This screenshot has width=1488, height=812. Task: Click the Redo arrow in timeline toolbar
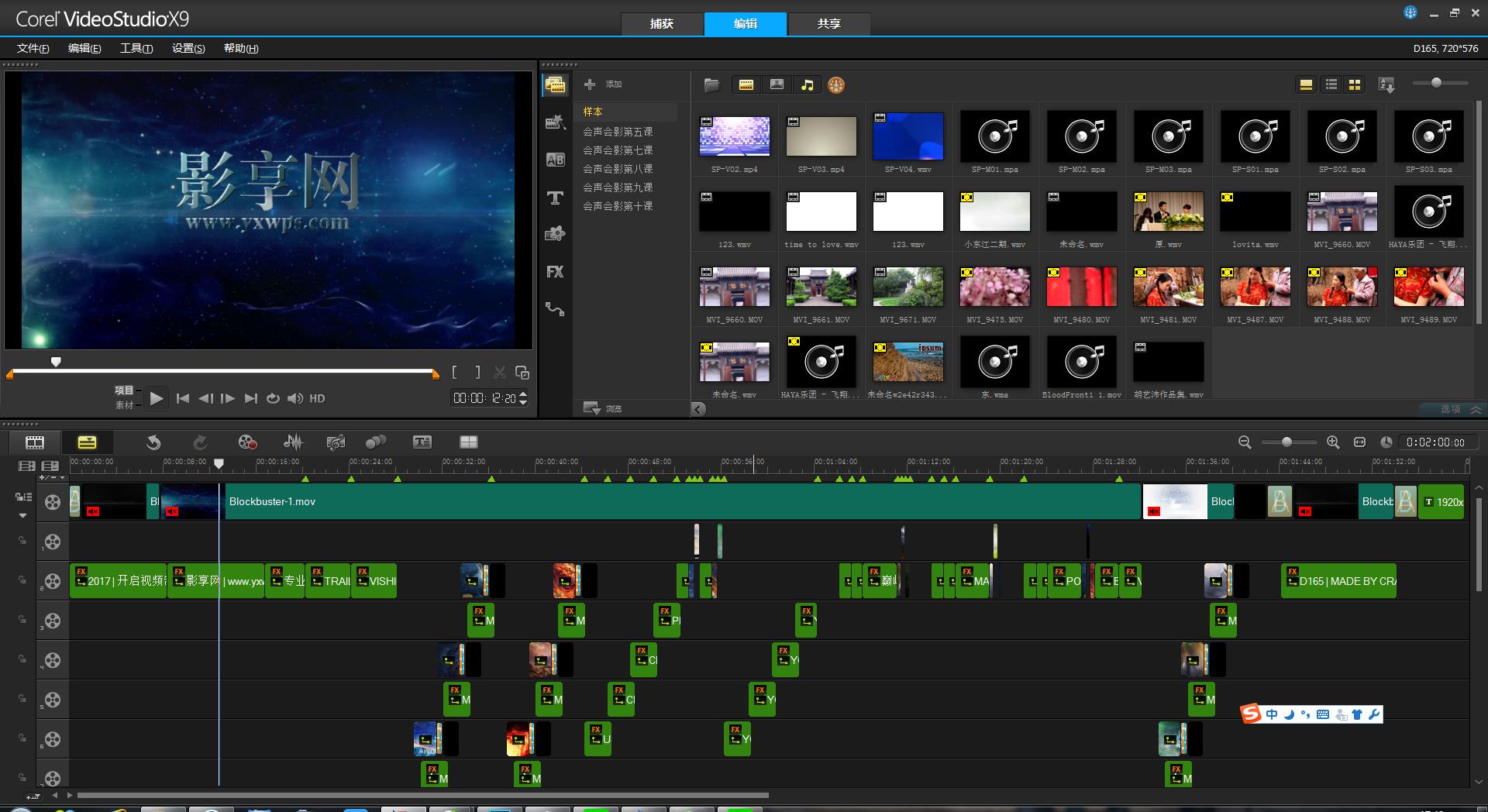[x=200, y=442]
